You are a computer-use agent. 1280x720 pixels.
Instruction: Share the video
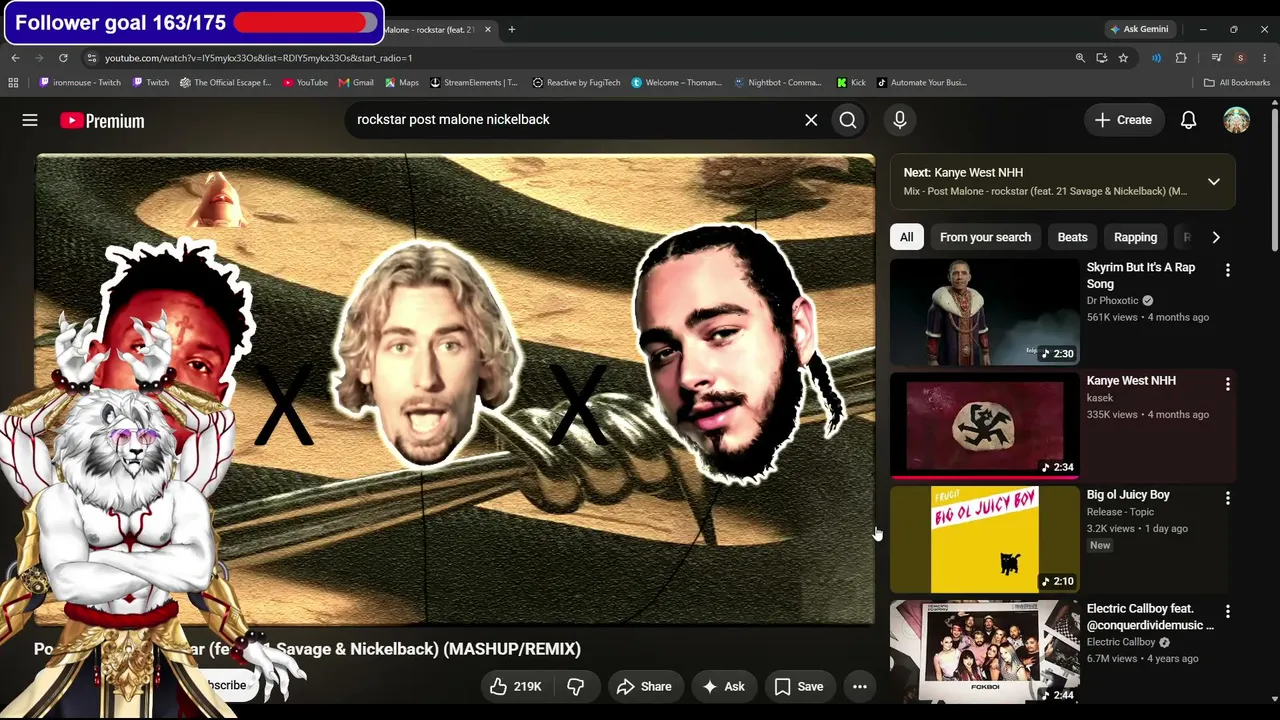pyautogui.click(x=643, y=686)
